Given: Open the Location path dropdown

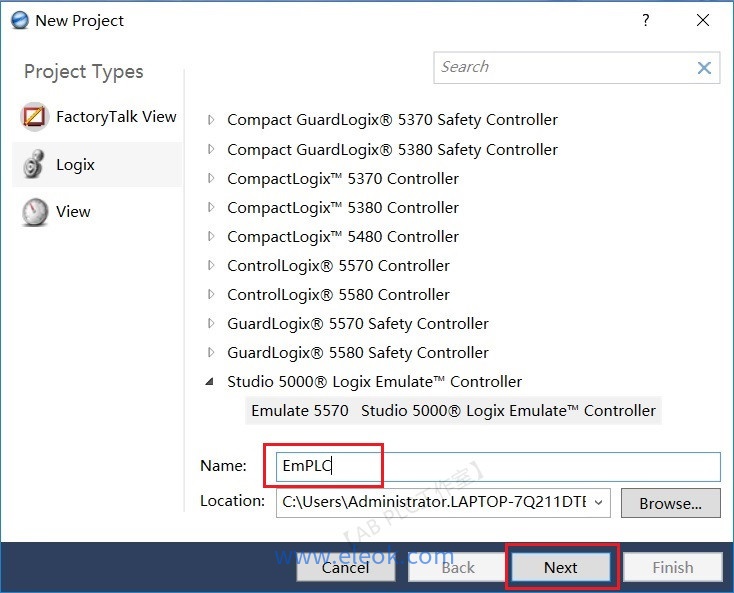Looking at the screenshot, I should pyautogui.click(x=598, y=502).
